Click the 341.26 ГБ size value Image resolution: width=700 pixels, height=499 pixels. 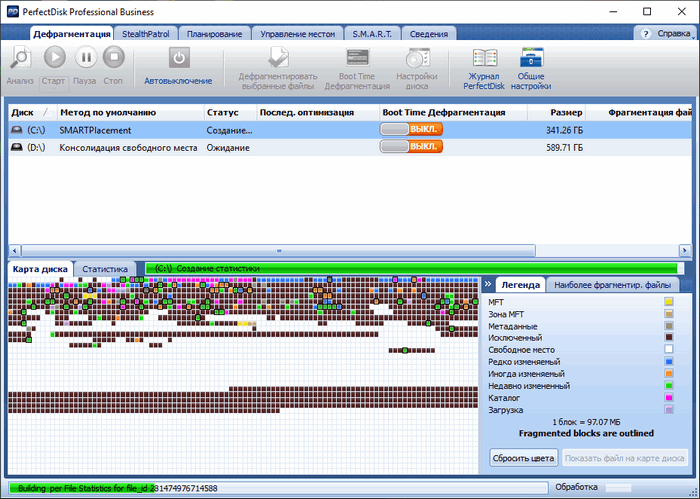tap(564, 130)
